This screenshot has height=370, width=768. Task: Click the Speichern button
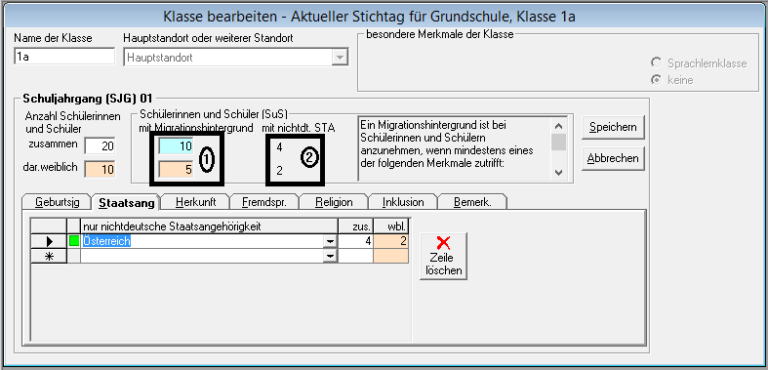click(x=613, y=127)
